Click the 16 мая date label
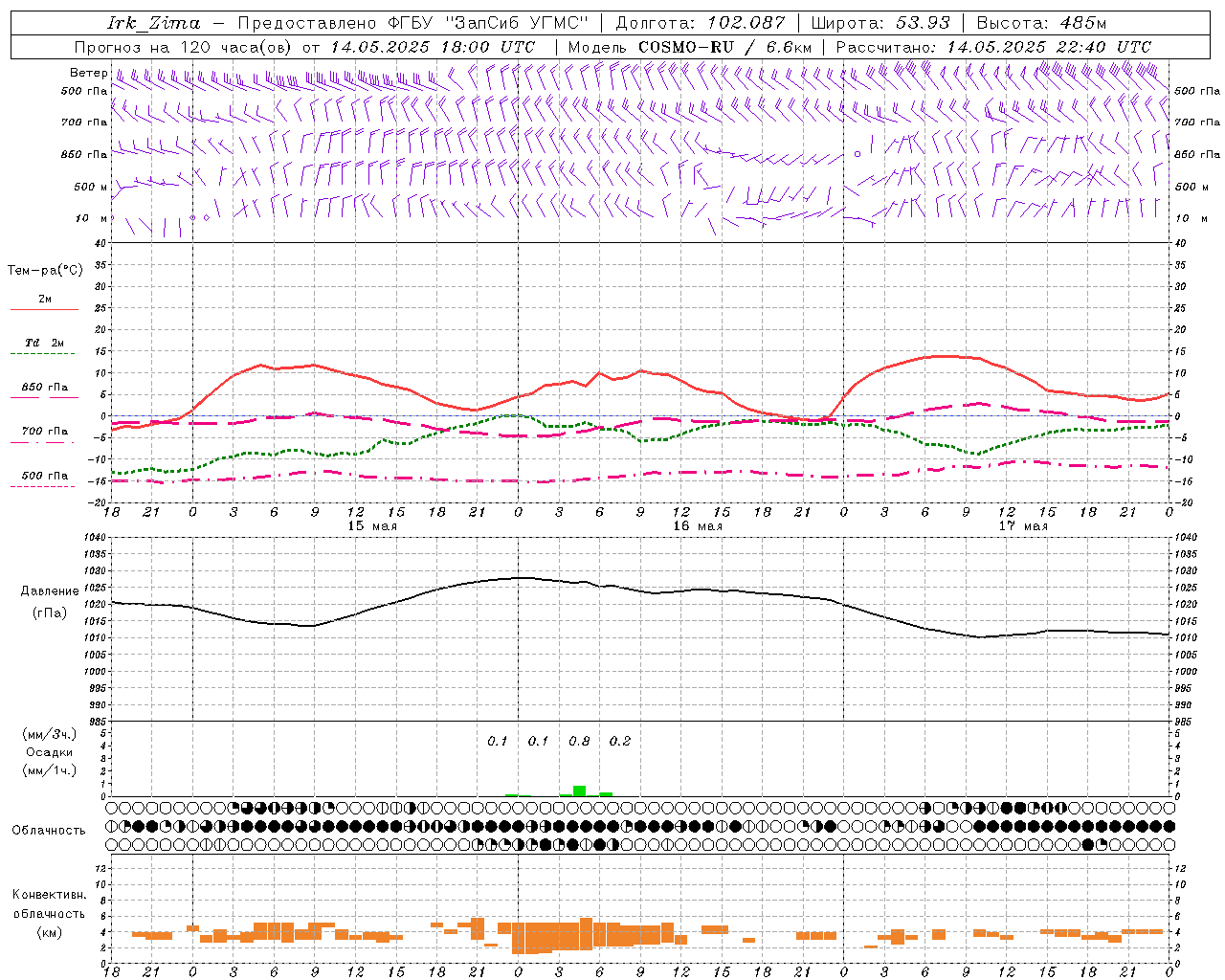This screenshot has width=1225, height=980. pos(698,526)
